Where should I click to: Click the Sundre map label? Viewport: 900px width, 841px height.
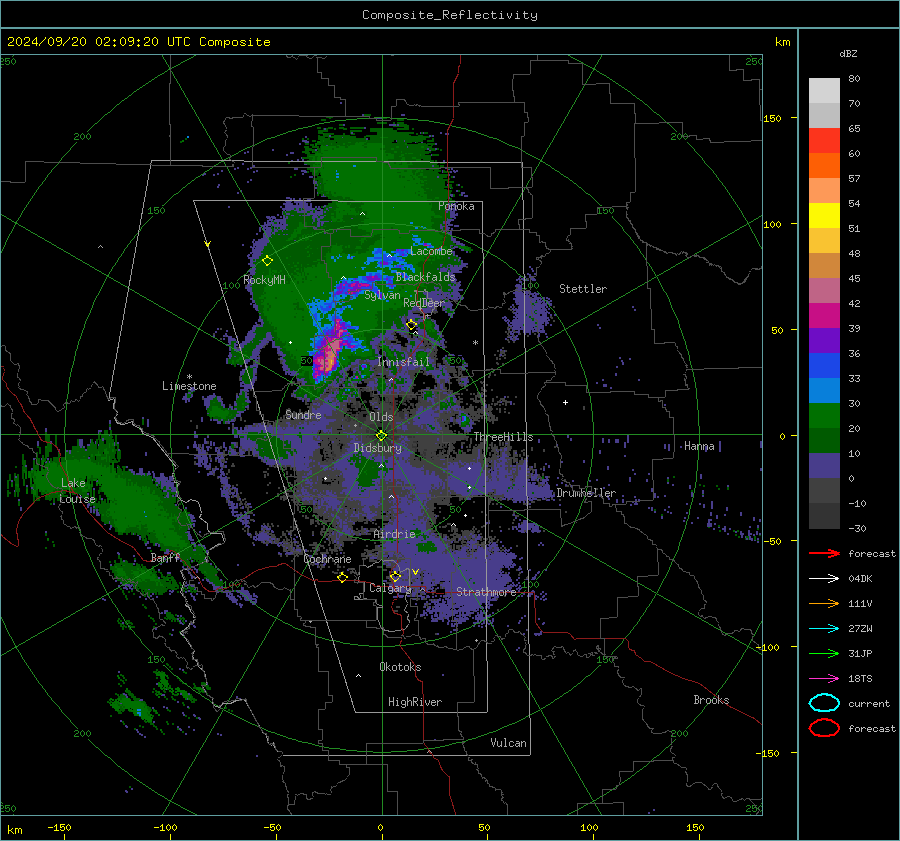pyautogui.click(x=303, y=414)
